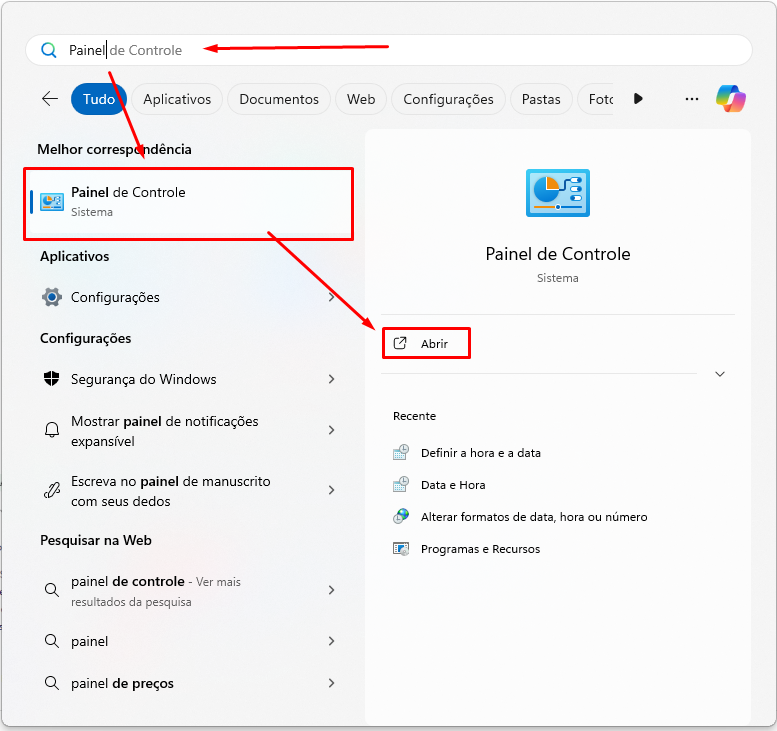Expand chevron for painel de manuscrito entry
Image resolution: width=777 pixels, height=731 pixels.
[x=332, y=490]
